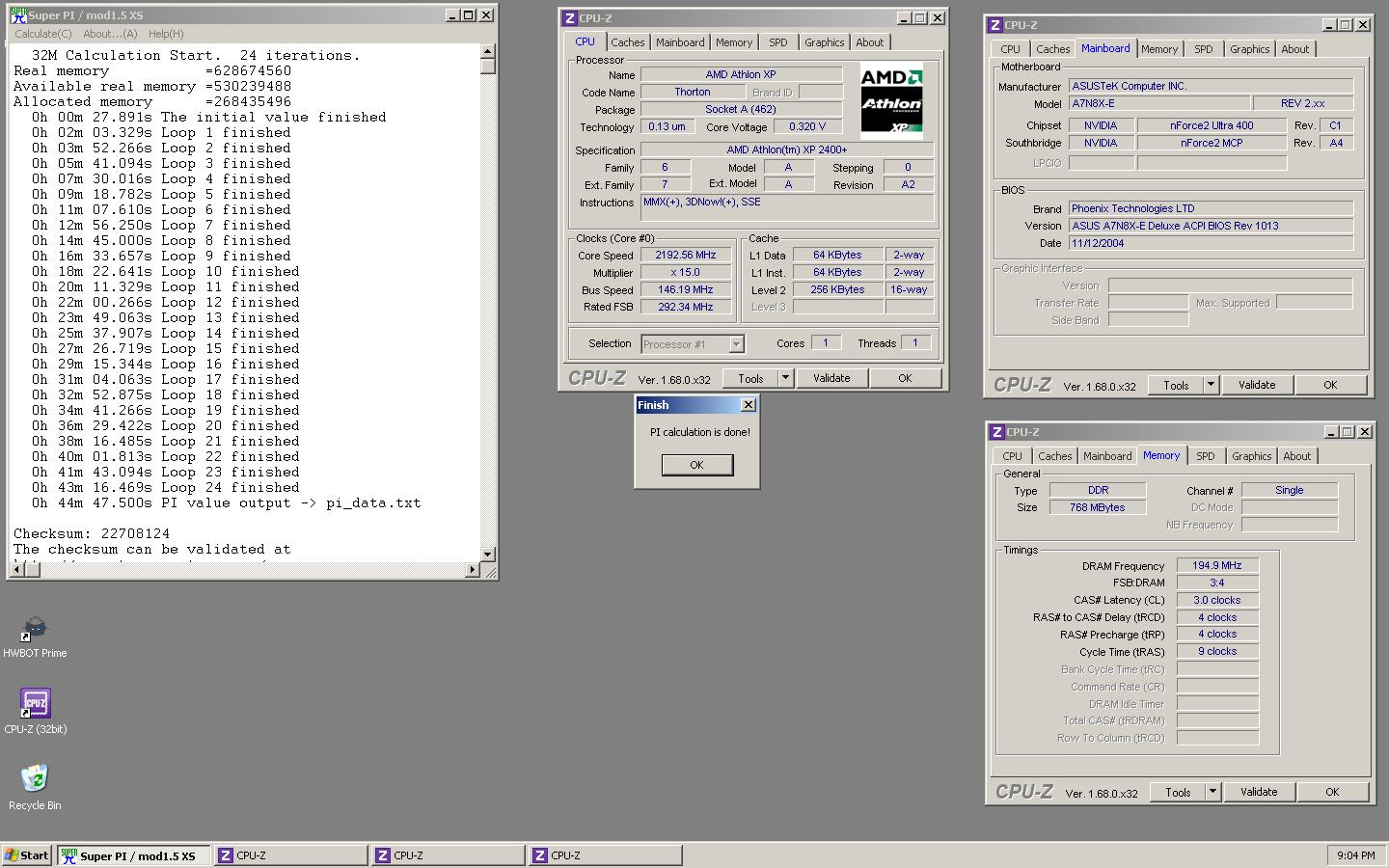Viewport: 1389px width, 868px height.
Task: Click Tools button in Memory window
Action: pos(1178,792)
